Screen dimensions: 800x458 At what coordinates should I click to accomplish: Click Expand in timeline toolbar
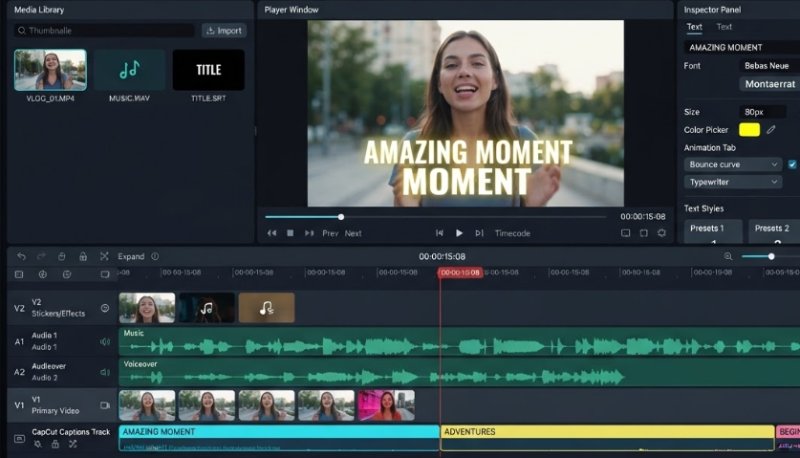click(x=131, y=257)
